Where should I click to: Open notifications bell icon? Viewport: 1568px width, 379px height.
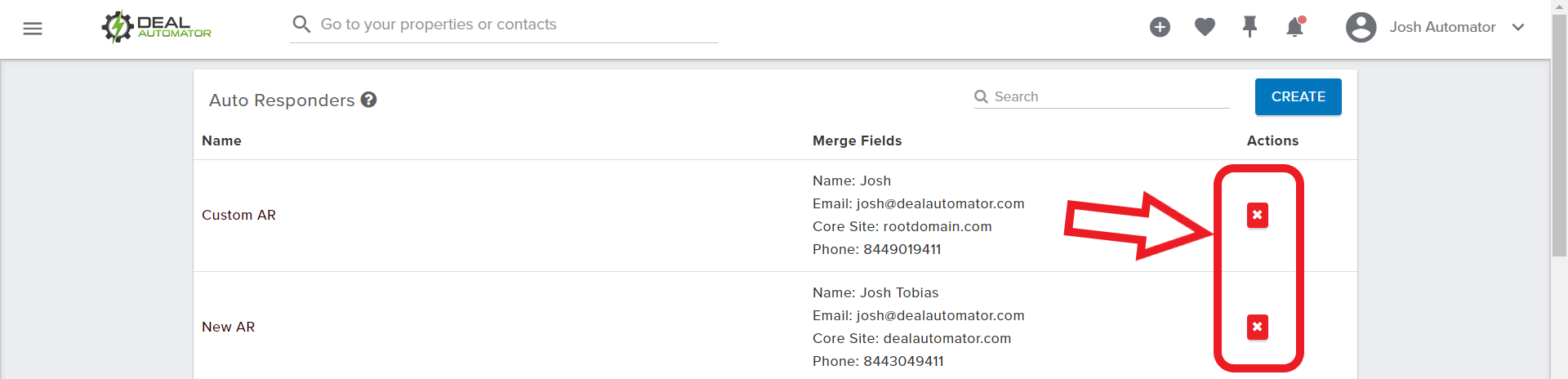[x=1295, y=27]
